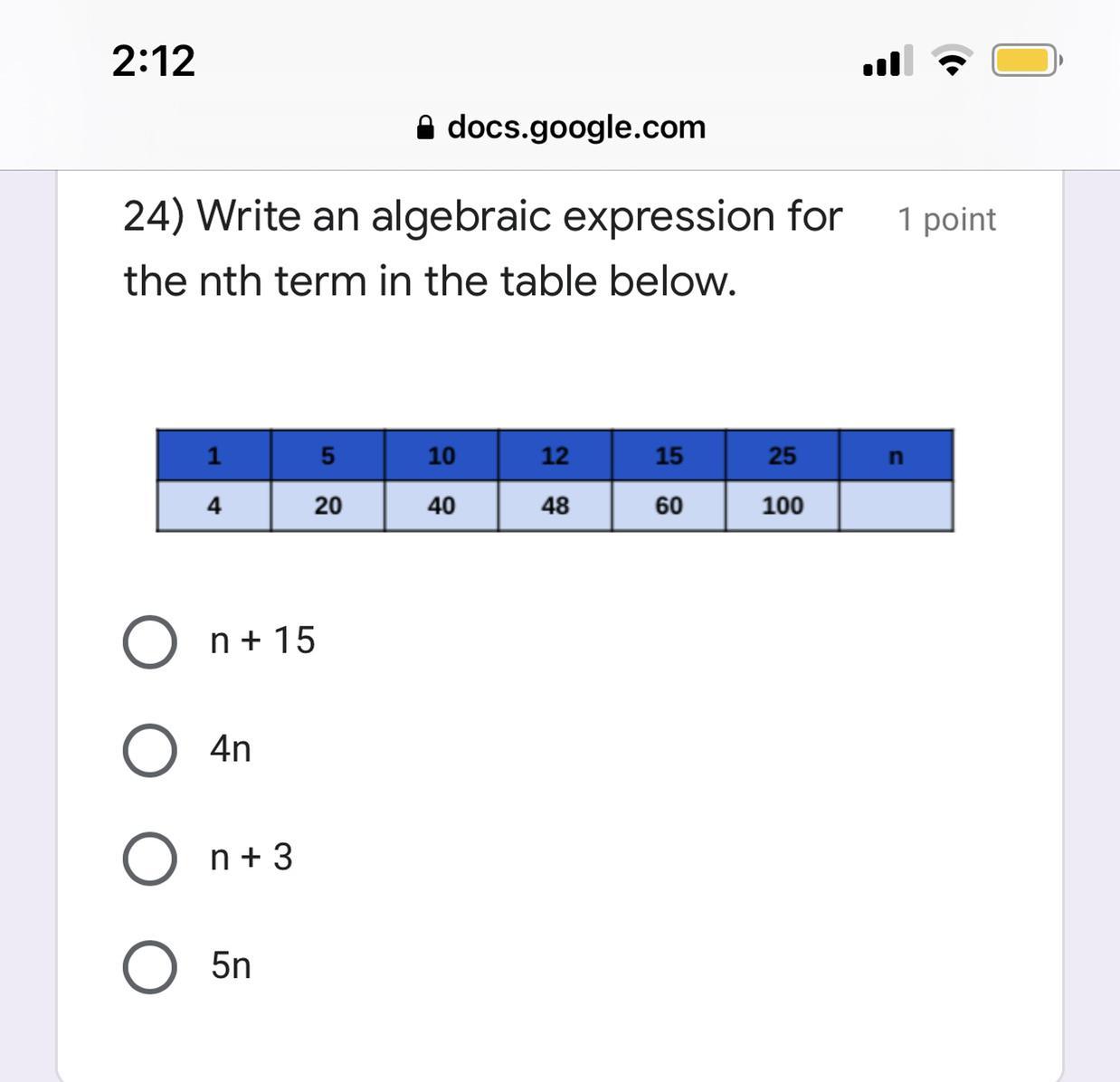Tap the cellular signal bars icon
The width and height of the screenshot is (1120, 1082).
pyautogui.click(x=887, y=61)
